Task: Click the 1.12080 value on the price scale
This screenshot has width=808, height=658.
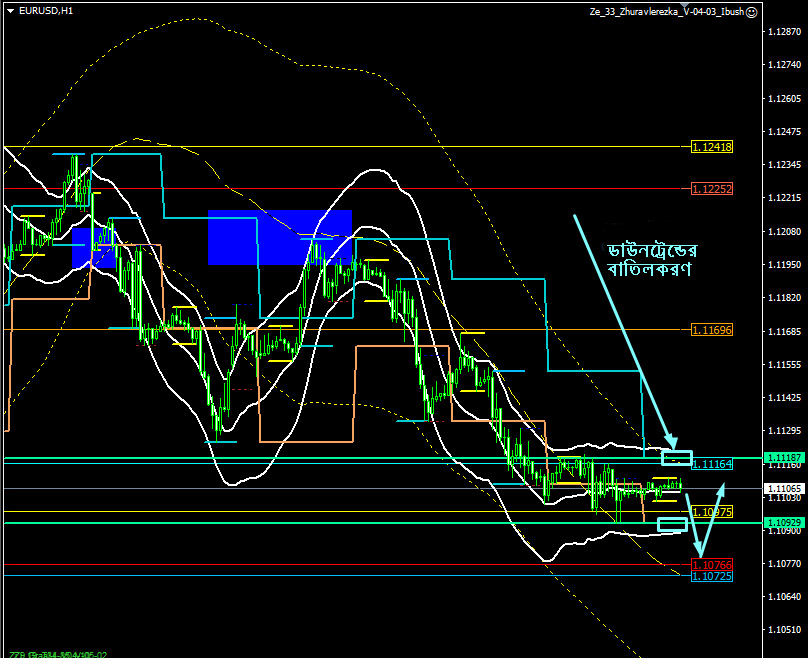Action: [x=785, y=231]
